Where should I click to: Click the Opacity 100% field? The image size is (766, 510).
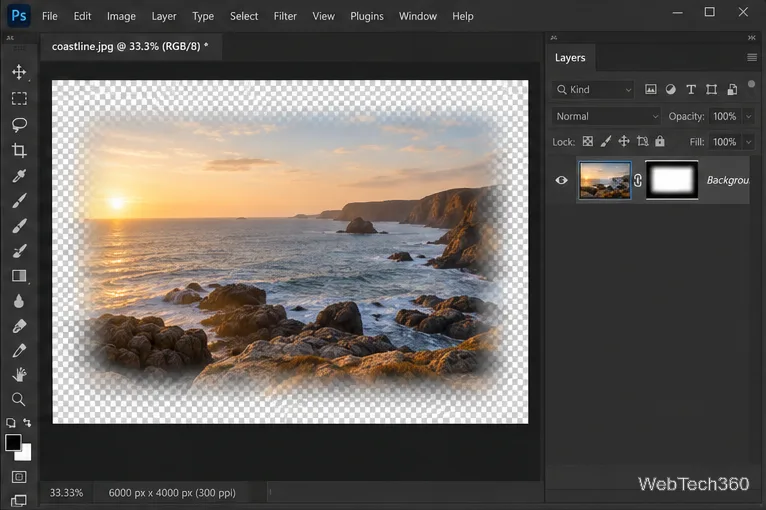click(725, 116)
